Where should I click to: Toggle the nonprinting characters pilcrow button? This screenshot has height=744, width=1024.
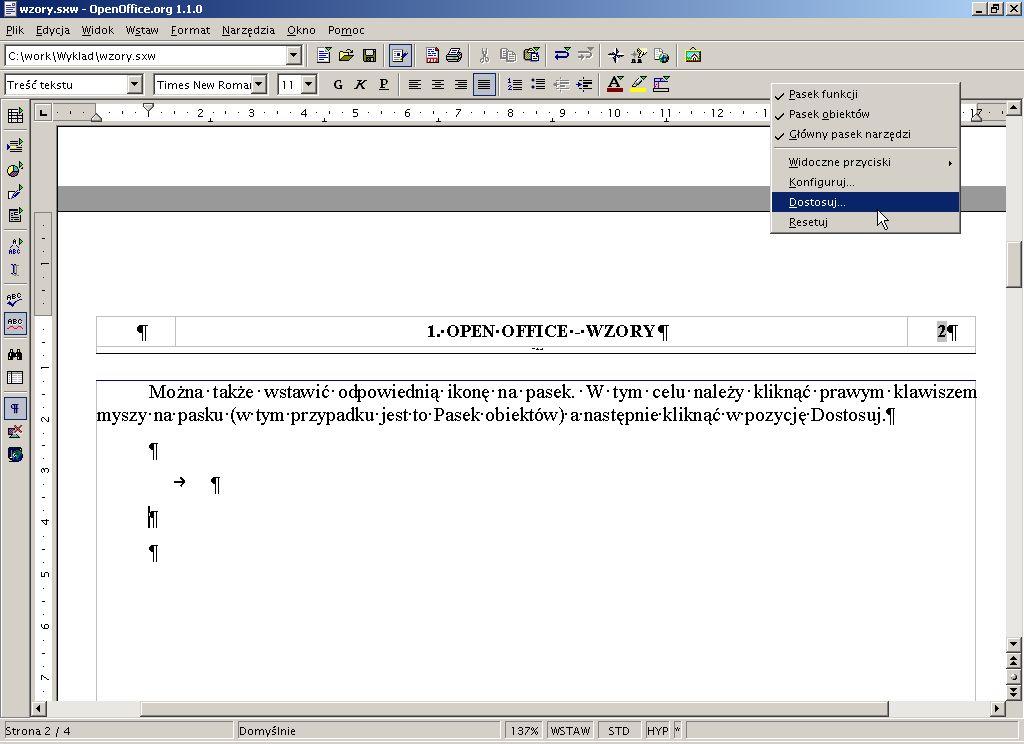coord(15,409)
